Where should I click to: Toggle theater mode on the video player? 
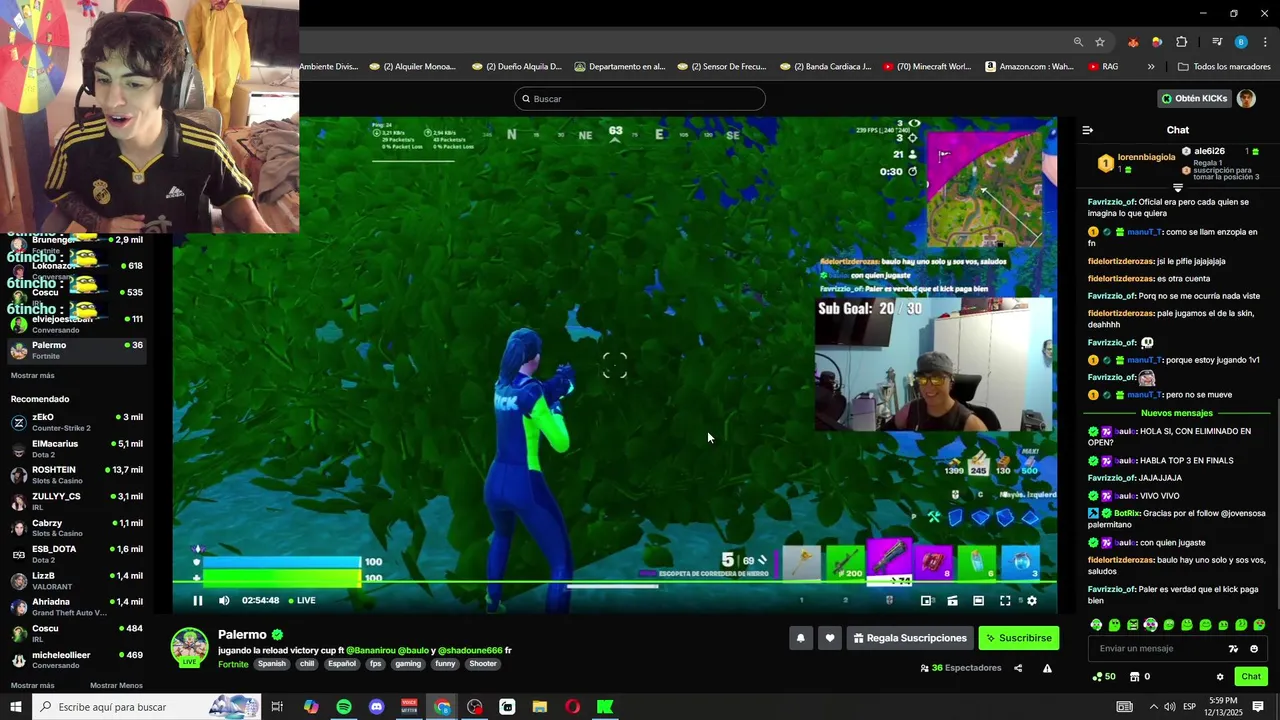point(978,601)
